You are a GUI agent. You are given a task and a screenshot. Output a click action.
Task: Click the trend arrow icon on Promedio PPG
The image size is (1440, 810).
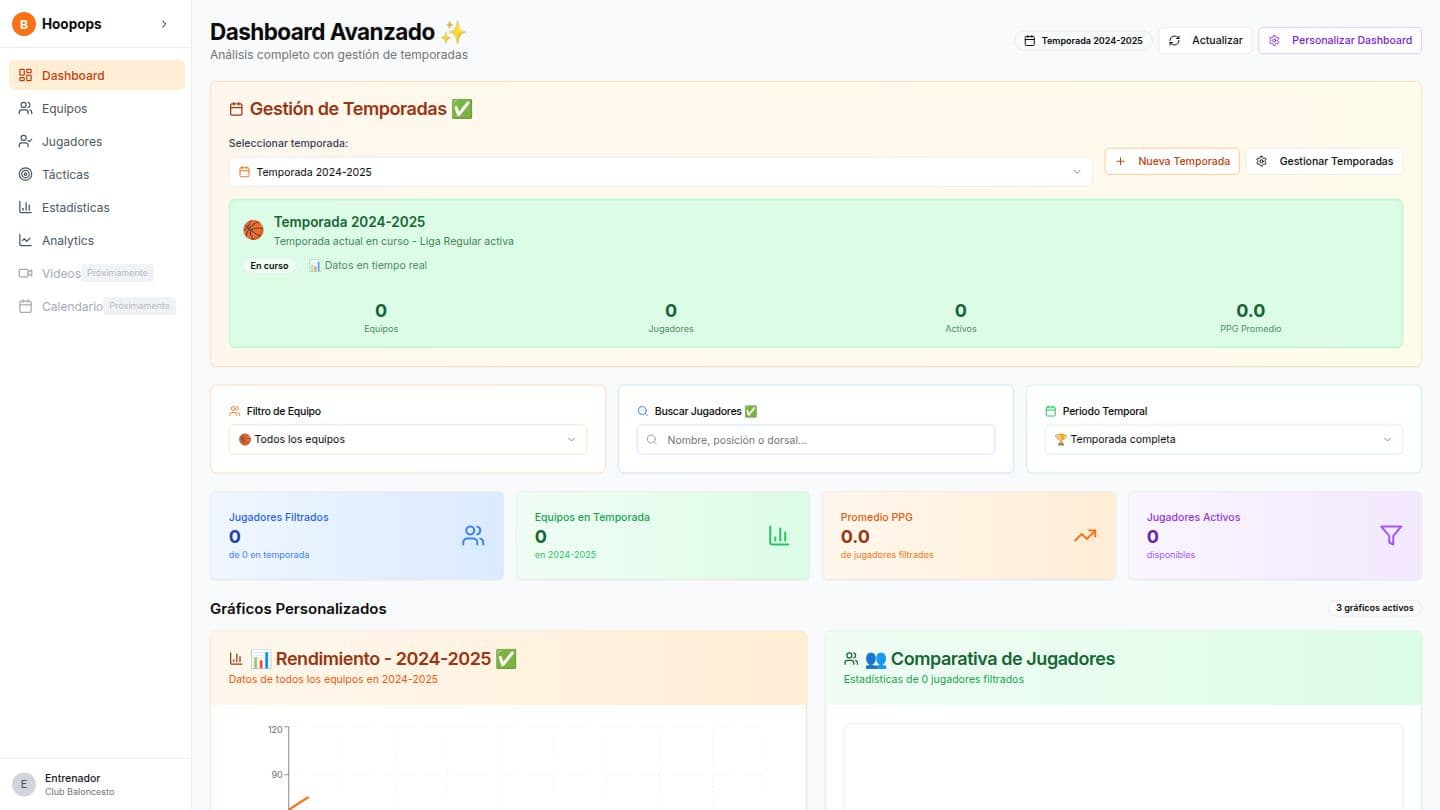pyautogui.click(x=1085, y=535)
